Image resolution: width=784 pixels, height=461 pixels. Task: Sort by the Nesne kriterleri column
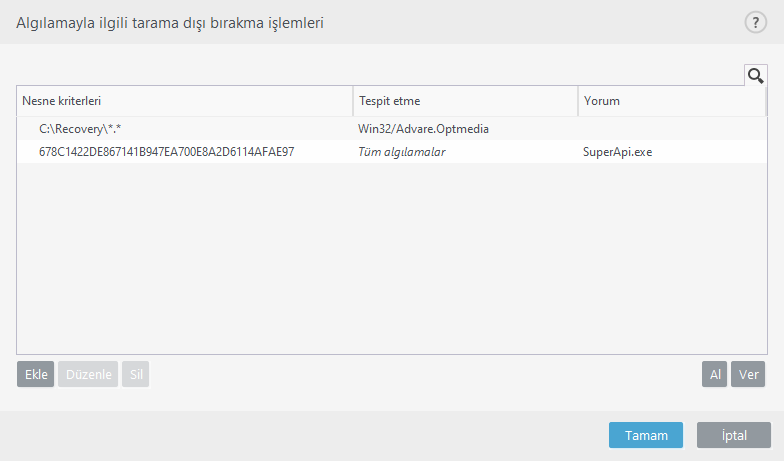pos(184,101)
